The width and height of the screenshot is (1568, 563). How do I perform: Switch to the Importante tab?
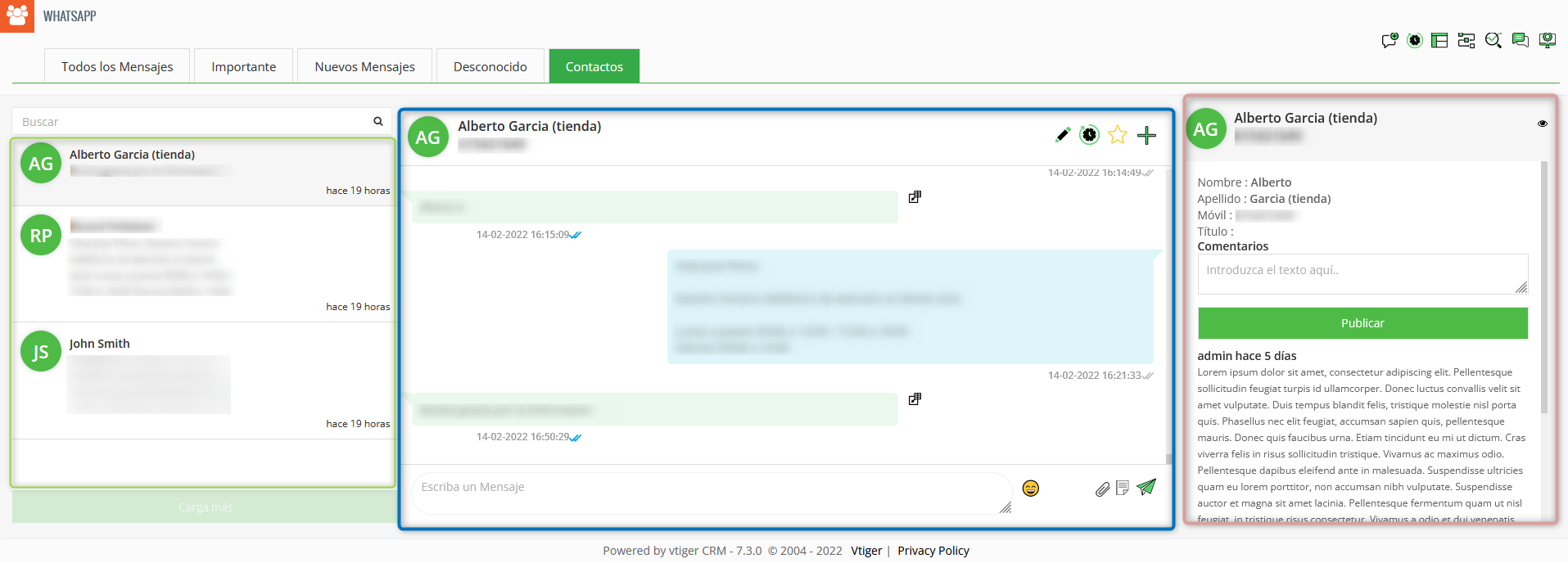tap(244, 66)
